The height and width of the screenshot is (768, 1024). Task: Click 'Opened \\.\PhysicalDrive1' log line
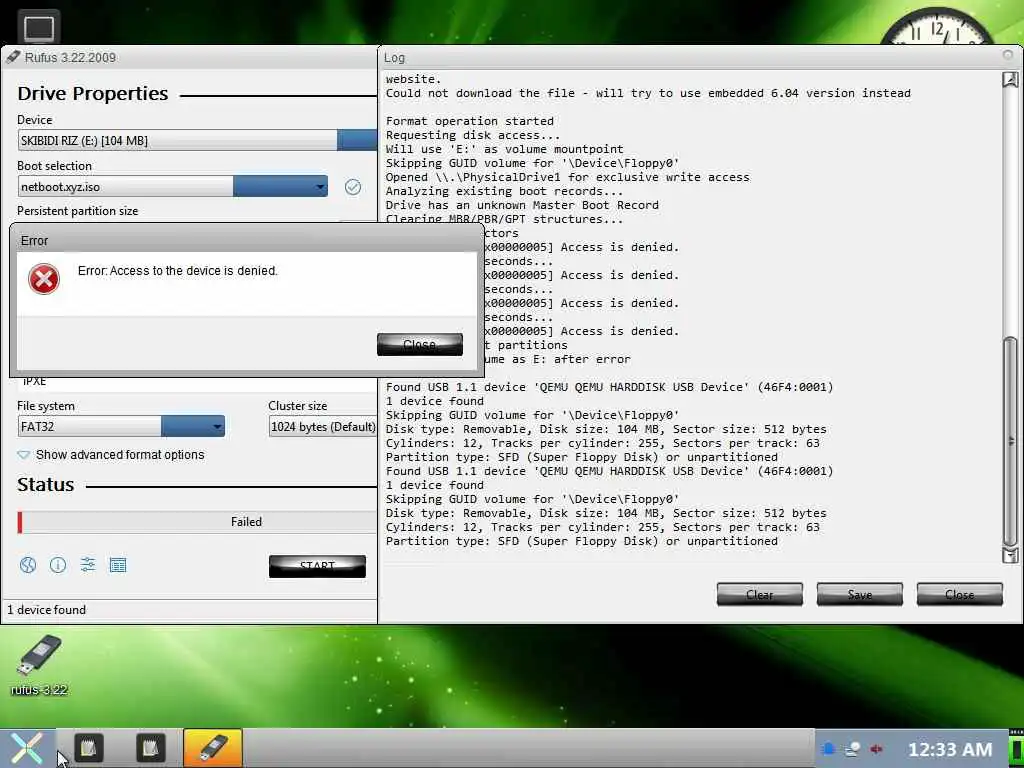click(568, 177)
